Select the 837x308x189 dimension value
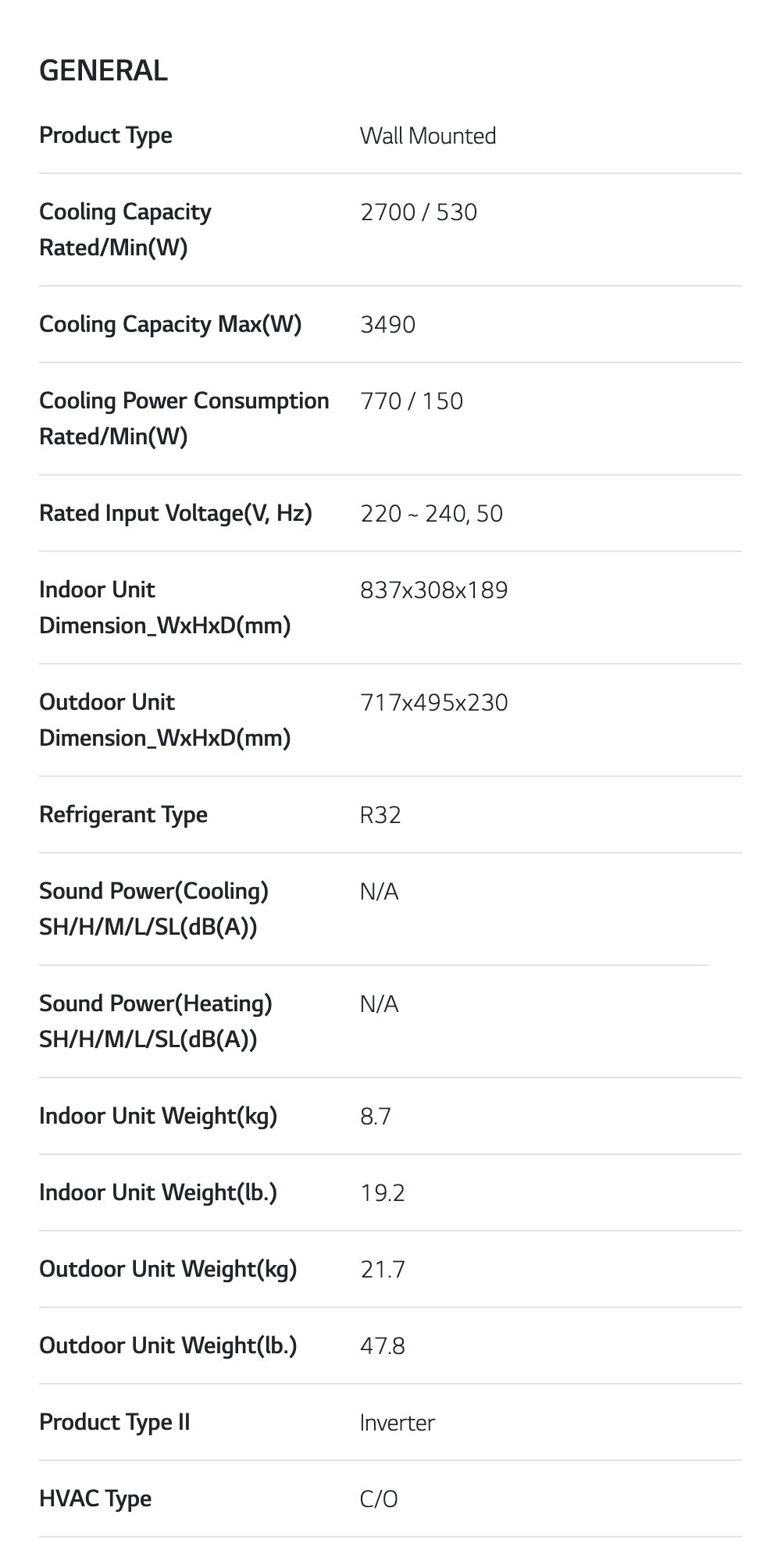Viewport: 781px width, 1568px height. pyautogui.click(x=433, y=590)
